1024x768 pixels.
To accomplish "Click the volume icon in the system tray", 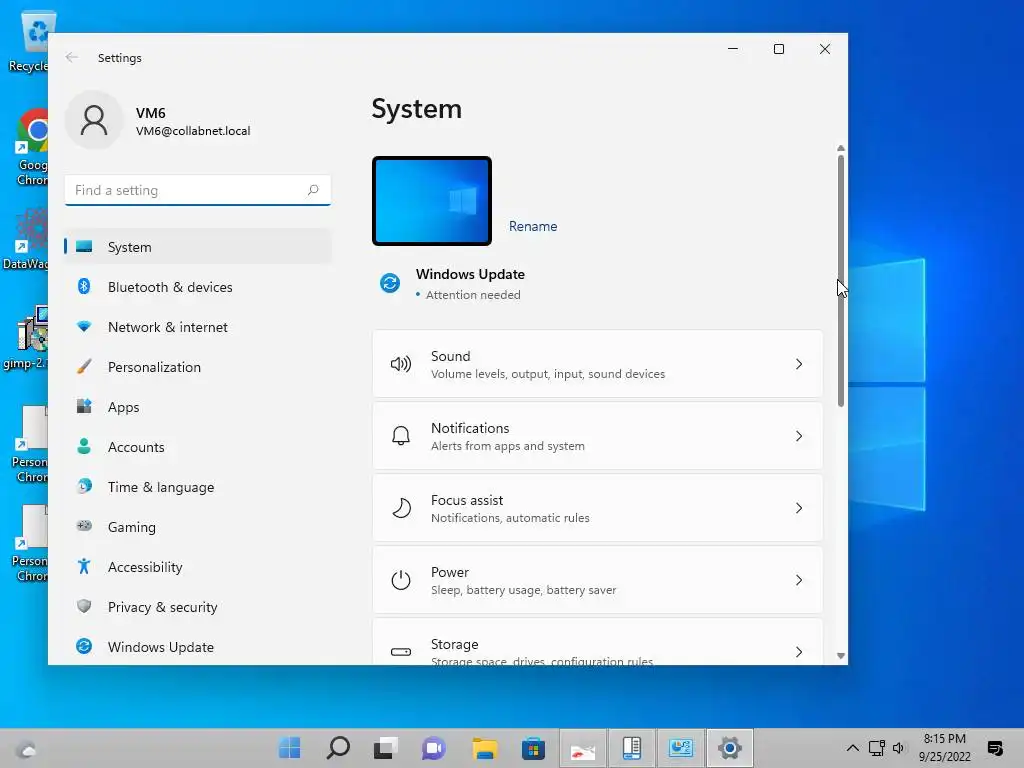I will tap(899, 748).
